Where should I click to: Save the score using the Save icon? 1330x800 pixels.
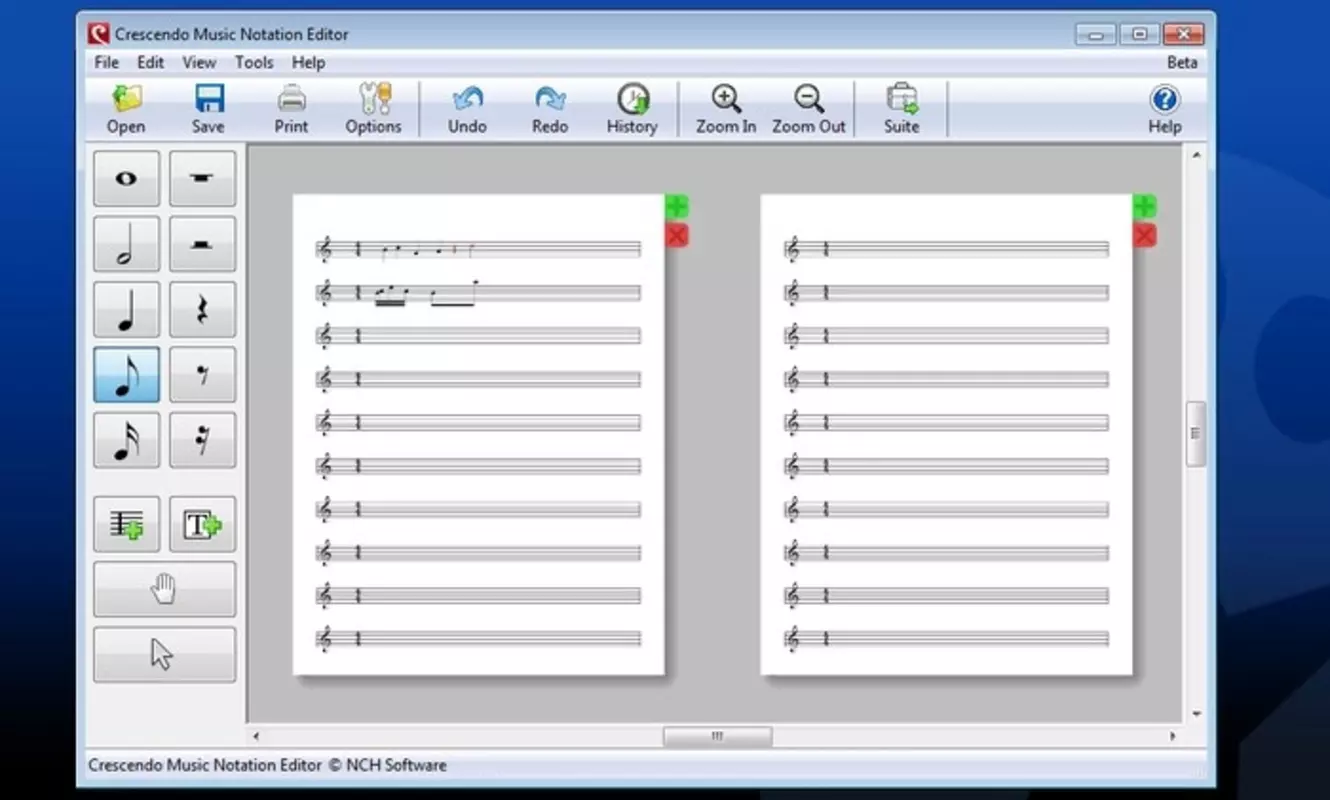[x=208, y=109]
